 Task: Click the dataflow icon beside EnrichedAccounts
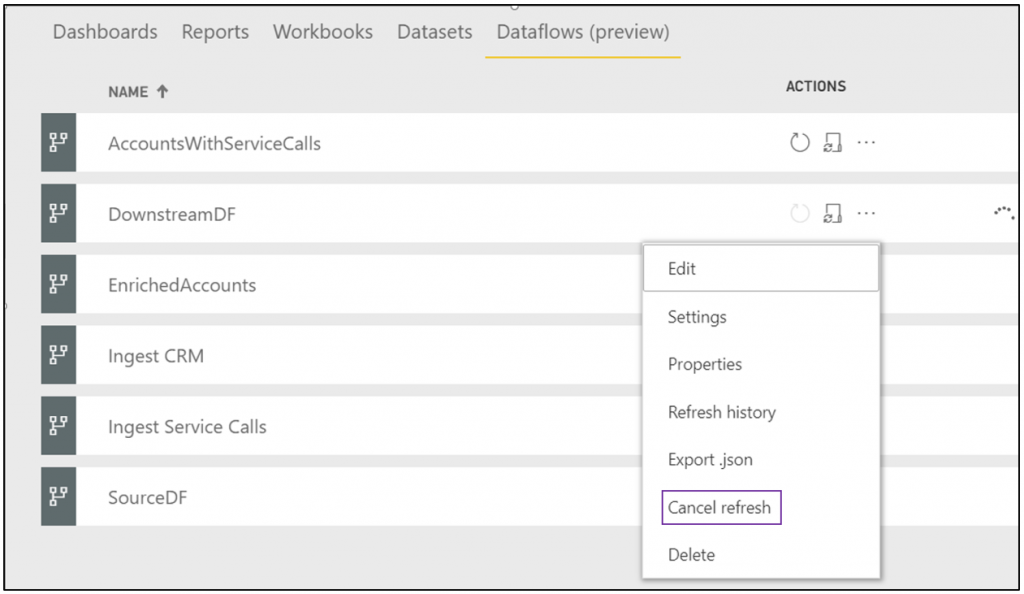click(59, 284)
